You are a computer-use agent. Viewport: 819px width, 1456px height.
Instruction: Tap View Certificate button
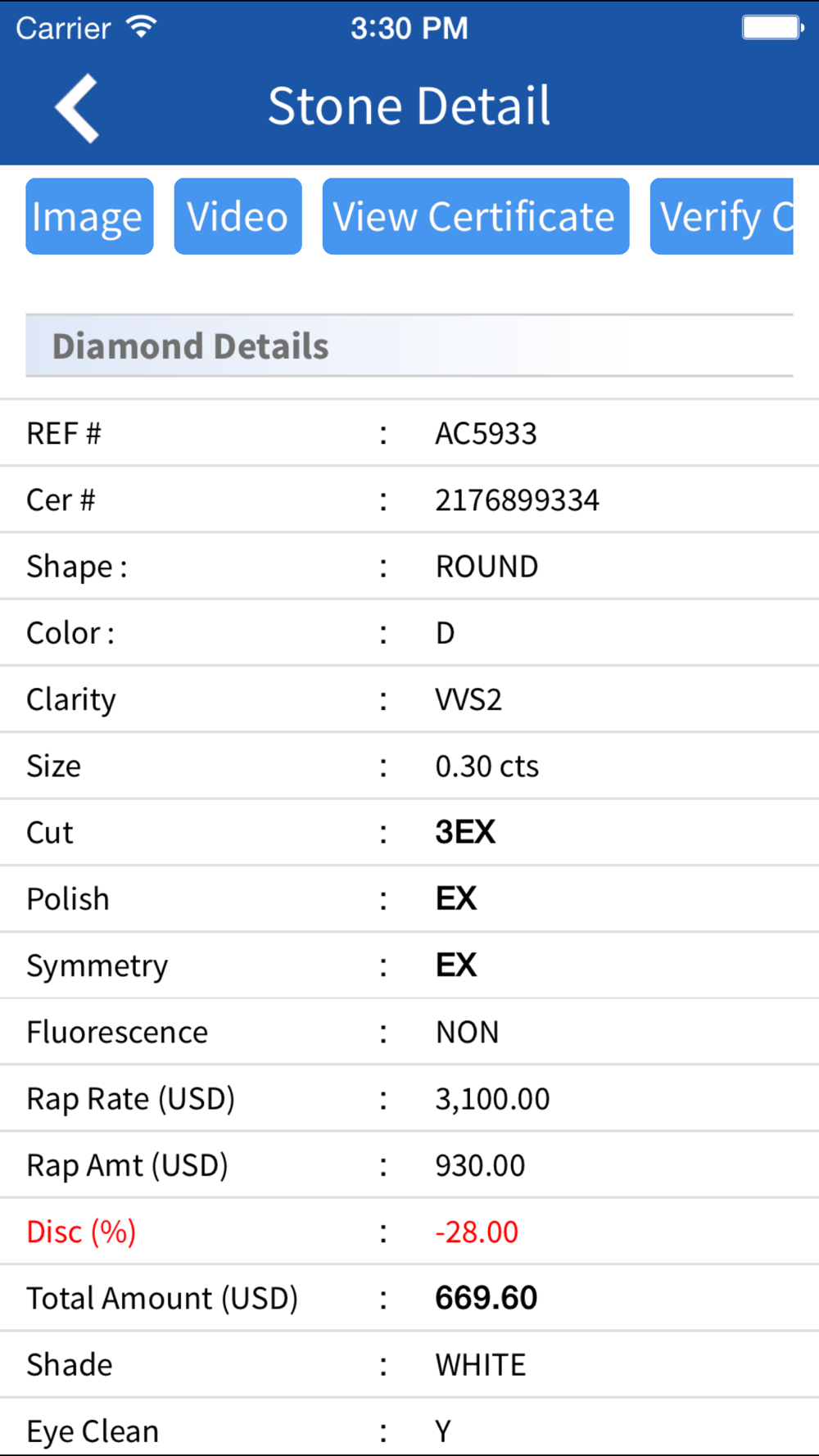pyautogui.click(x=476, y=216)
